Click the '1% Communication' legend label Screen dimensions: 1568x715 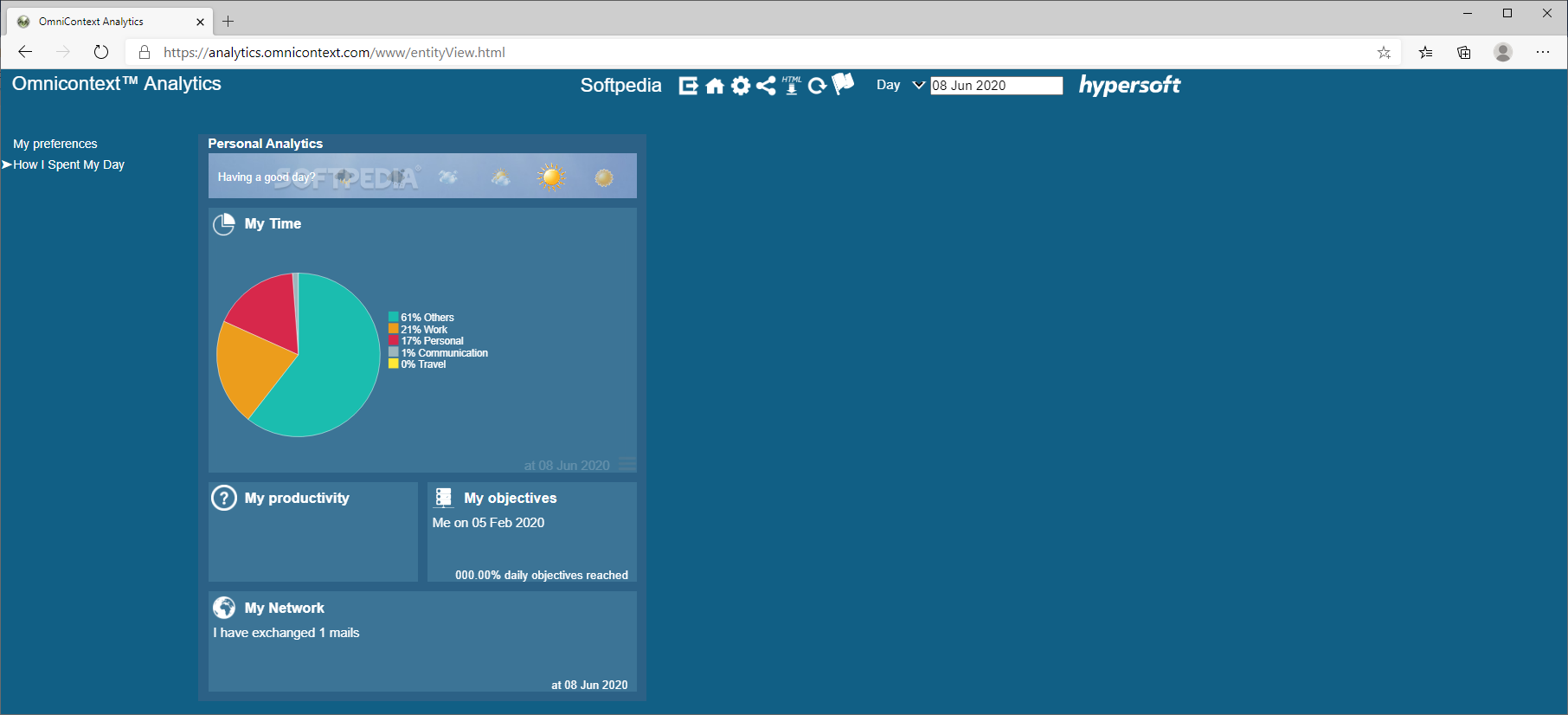[x=445, y=353]
